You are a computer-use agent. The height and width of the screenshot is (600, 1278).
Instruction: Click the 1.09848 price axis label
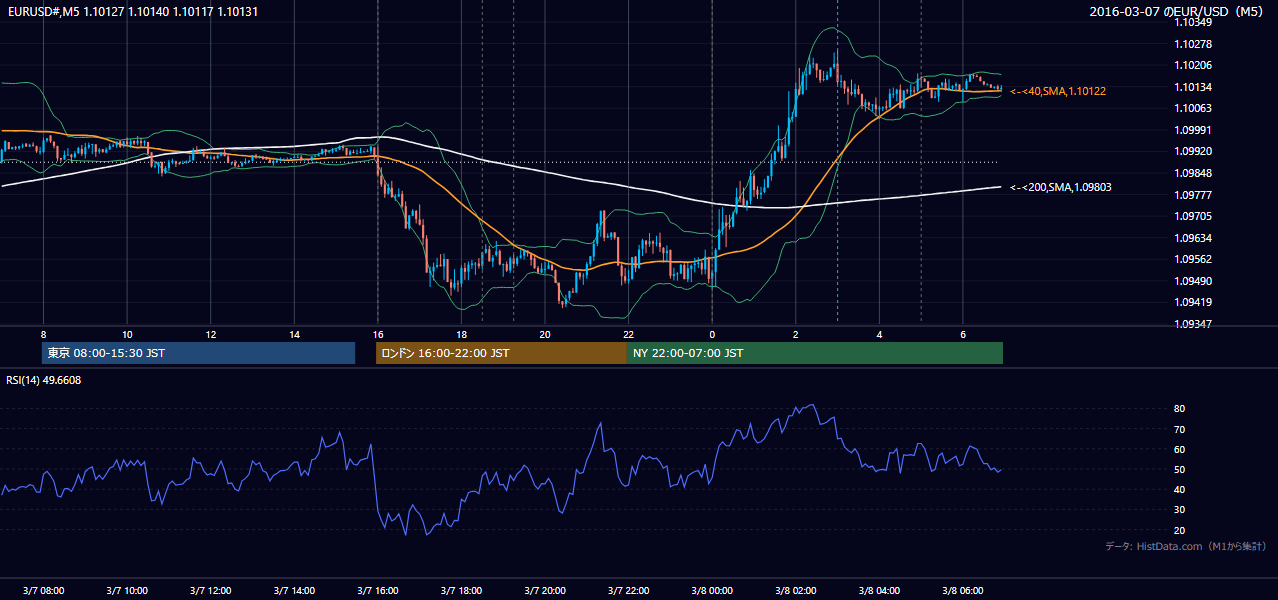1193,173
